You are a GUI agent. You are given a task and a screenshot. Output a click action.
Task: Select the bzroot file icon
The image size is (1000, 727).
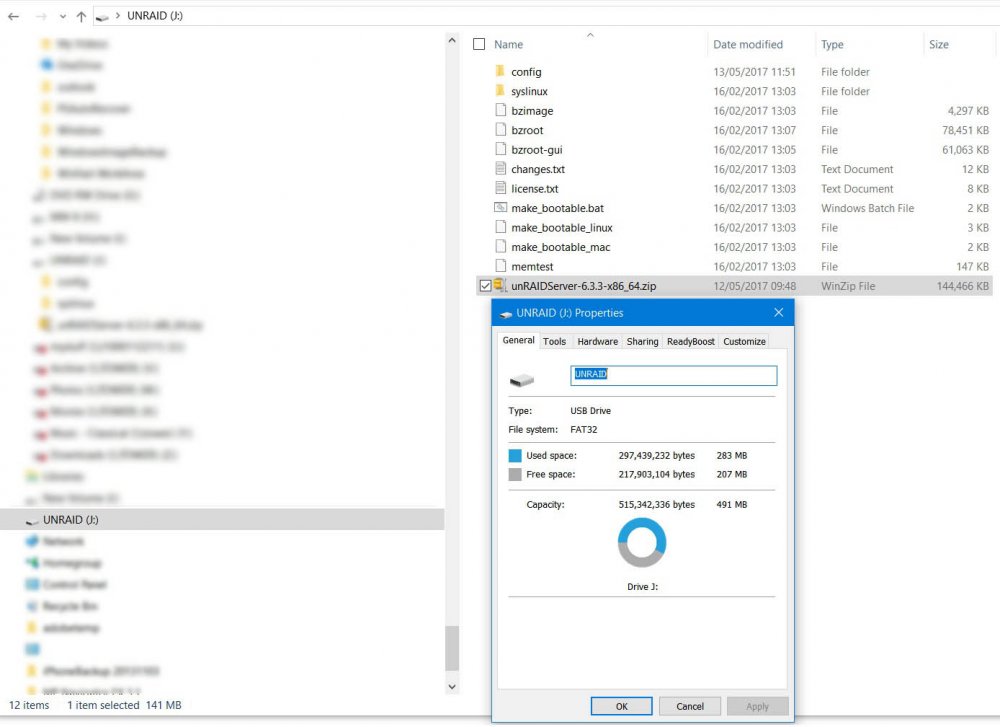pyautogui.click(x=501, y=129)
